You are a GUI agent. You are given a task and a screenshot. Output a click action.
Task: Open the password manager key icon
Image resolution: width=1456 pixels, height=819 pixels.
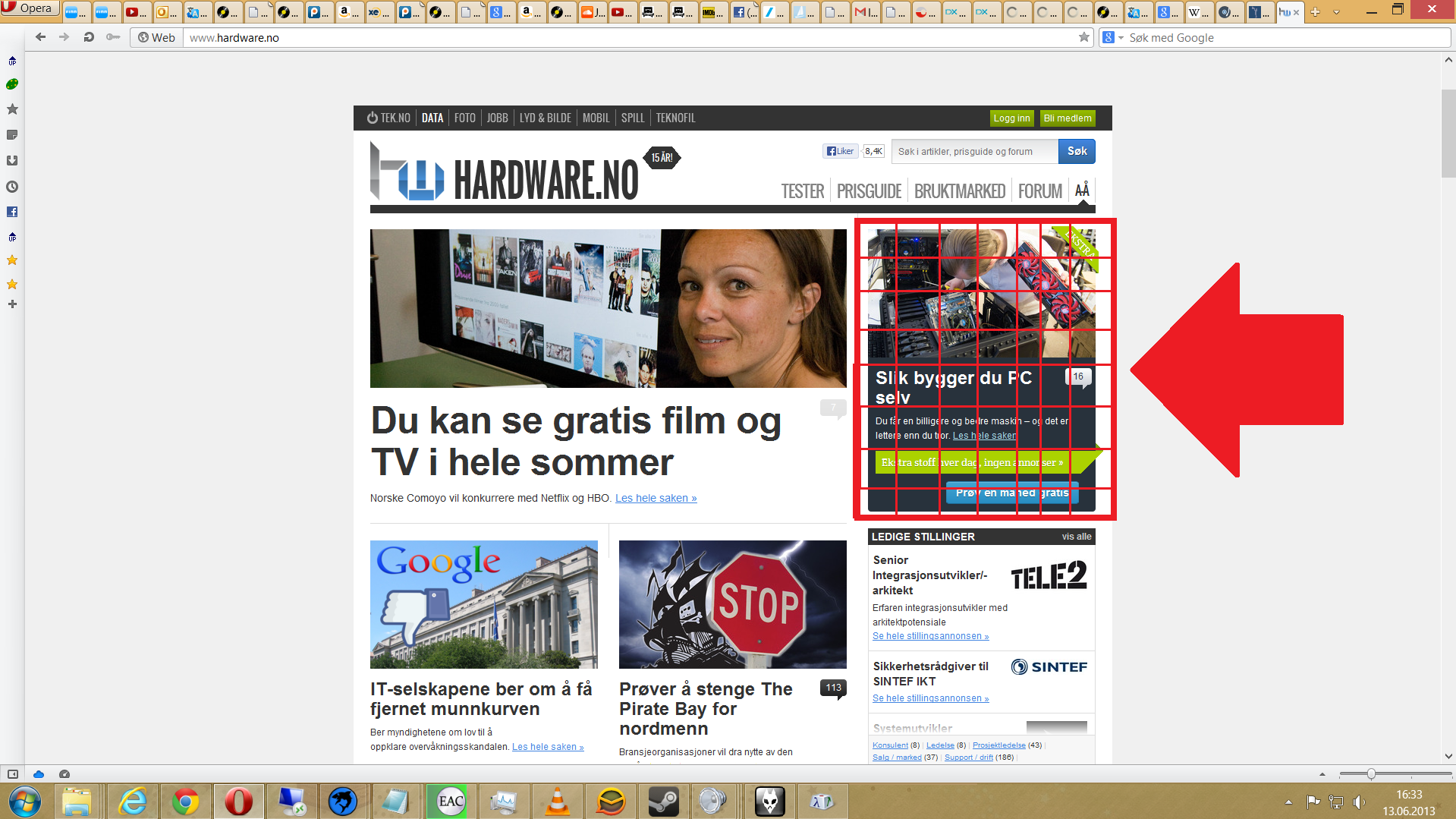point(113,37)
